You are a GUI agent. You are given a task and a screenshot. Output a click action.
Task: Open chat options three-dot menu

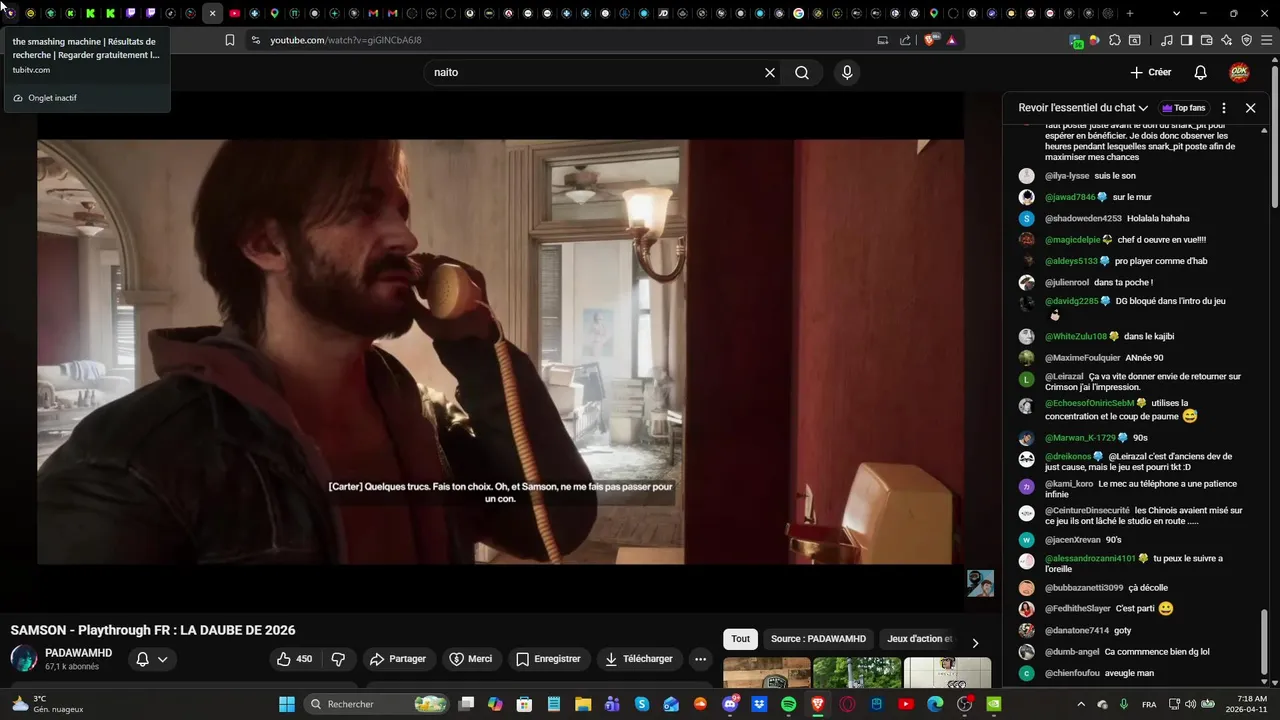pos(1224,108)
